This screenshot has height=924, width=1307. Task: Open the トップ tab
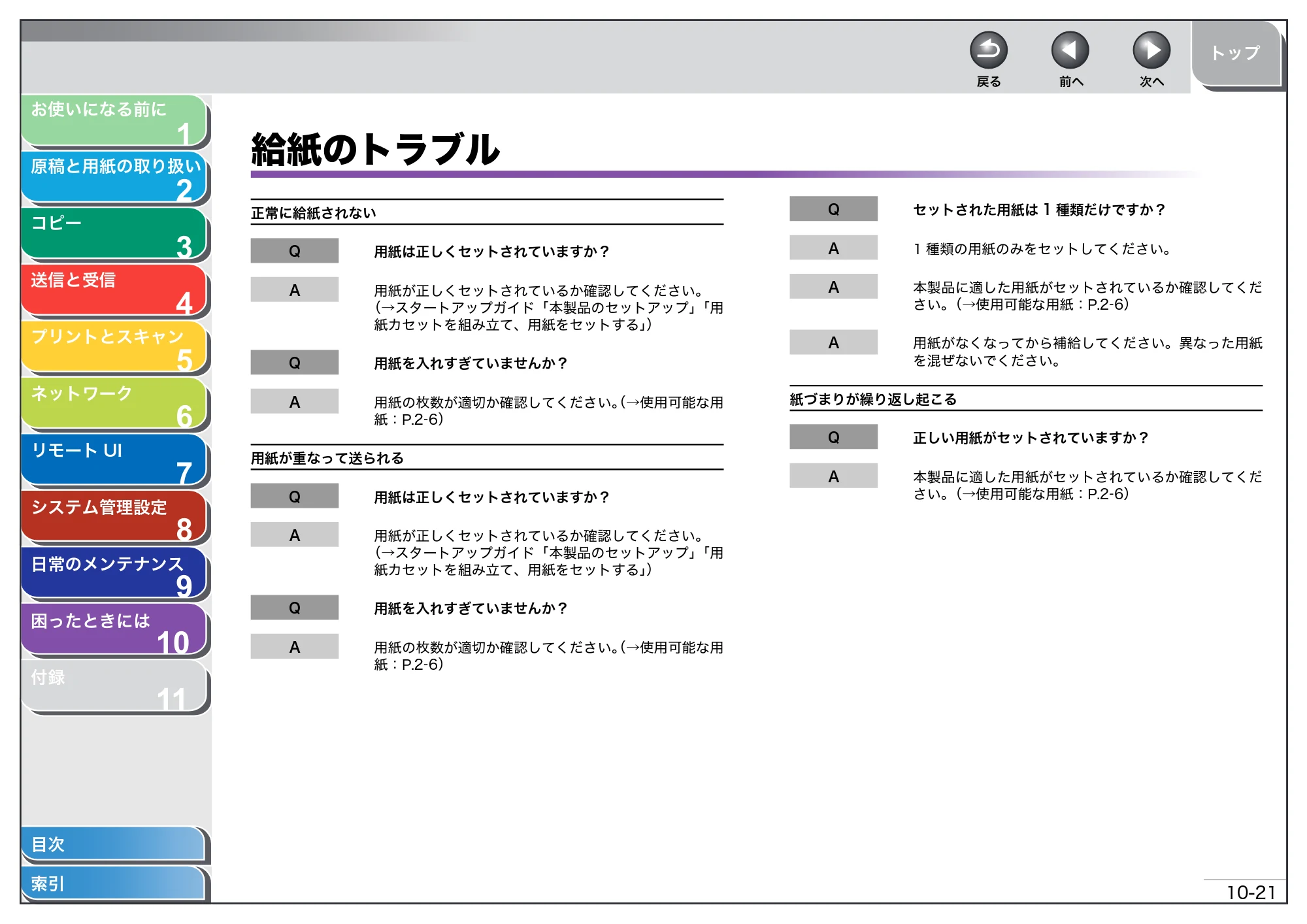click(1235, 53)
